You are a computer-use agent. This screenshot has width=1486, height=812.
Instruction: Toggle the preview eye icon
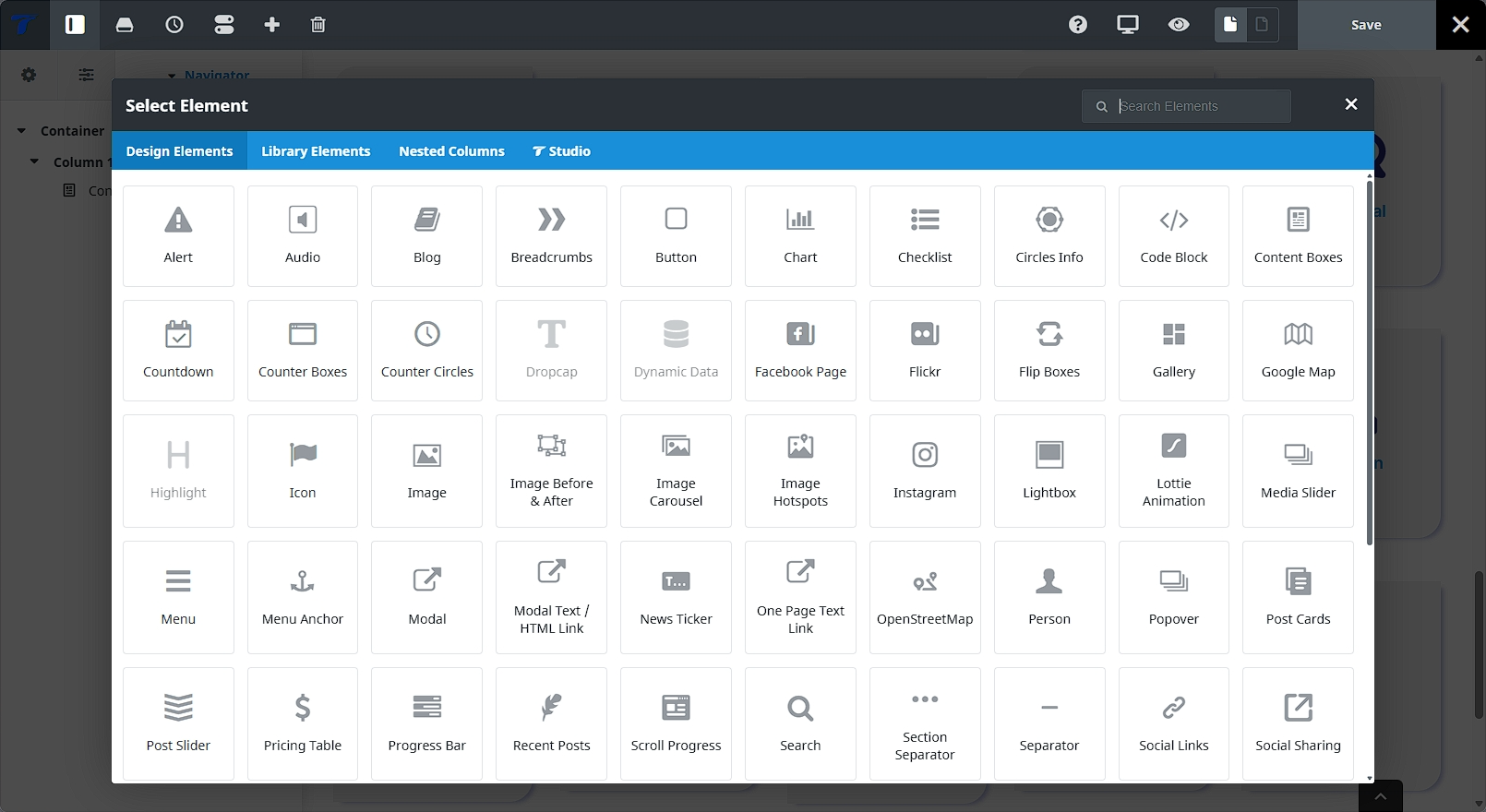[x=1179, y=25]
